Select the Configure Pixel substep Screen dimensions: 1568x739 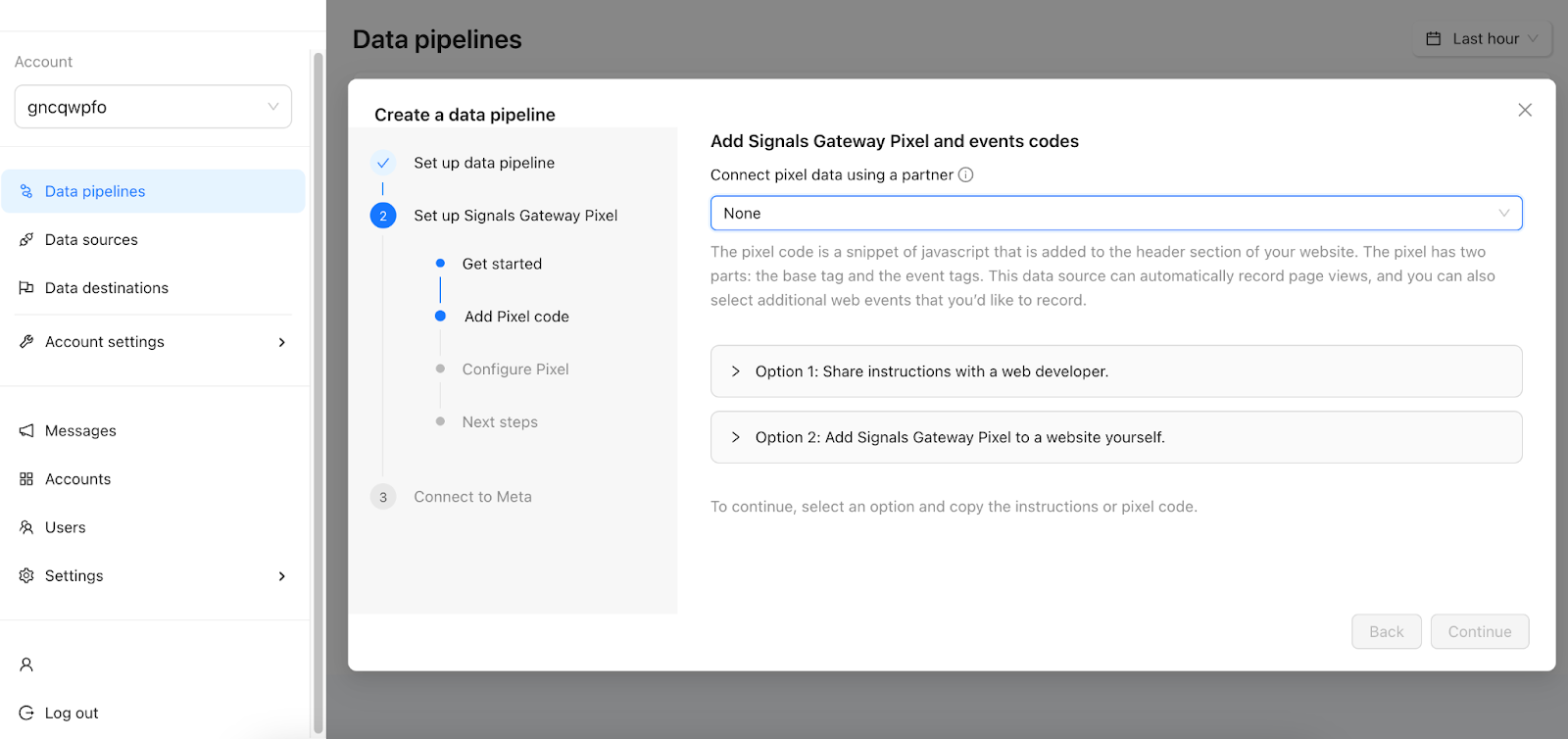point(515,369)
